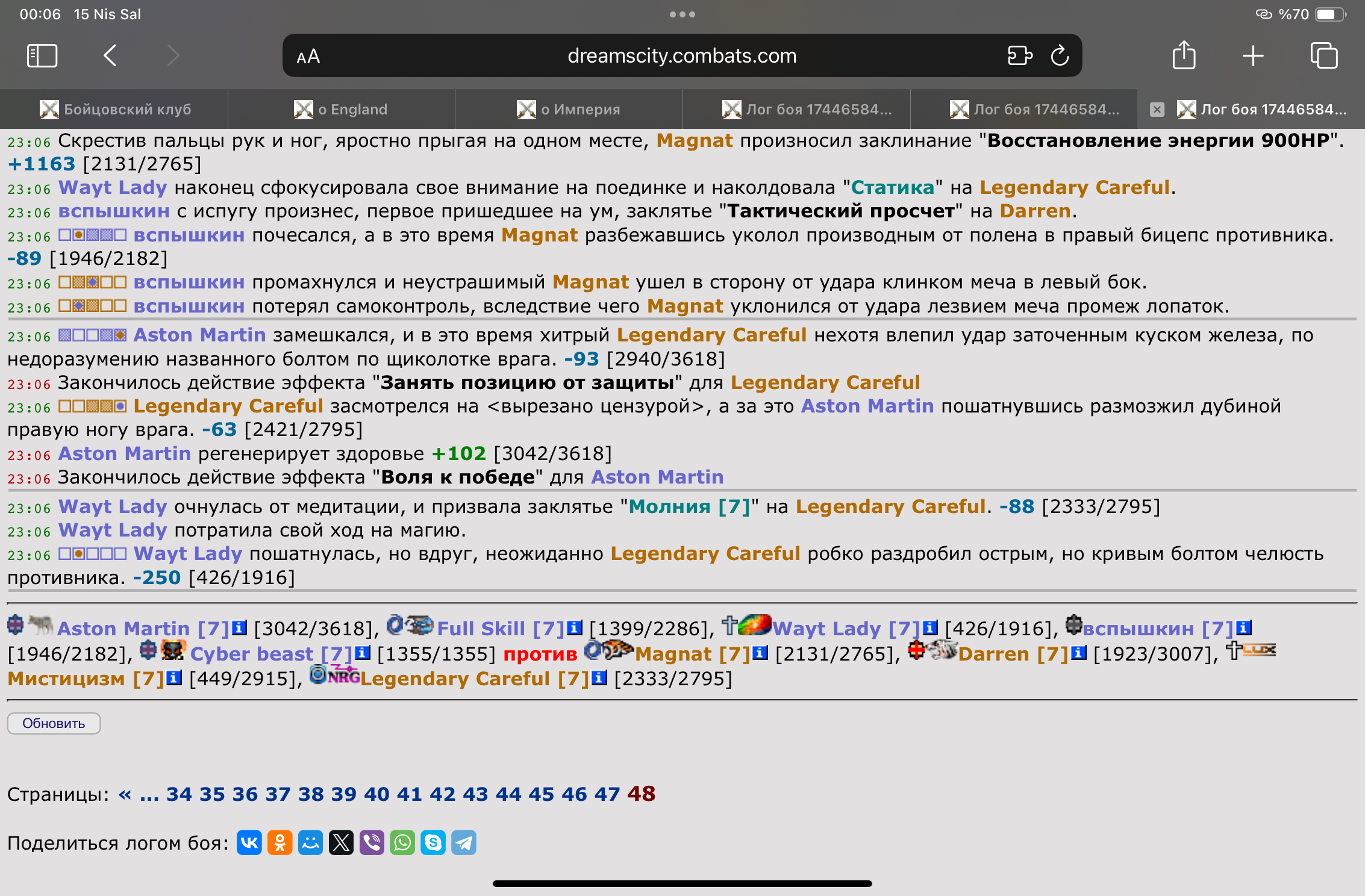Open Aston Martin info icon

[x=240, y=628]
